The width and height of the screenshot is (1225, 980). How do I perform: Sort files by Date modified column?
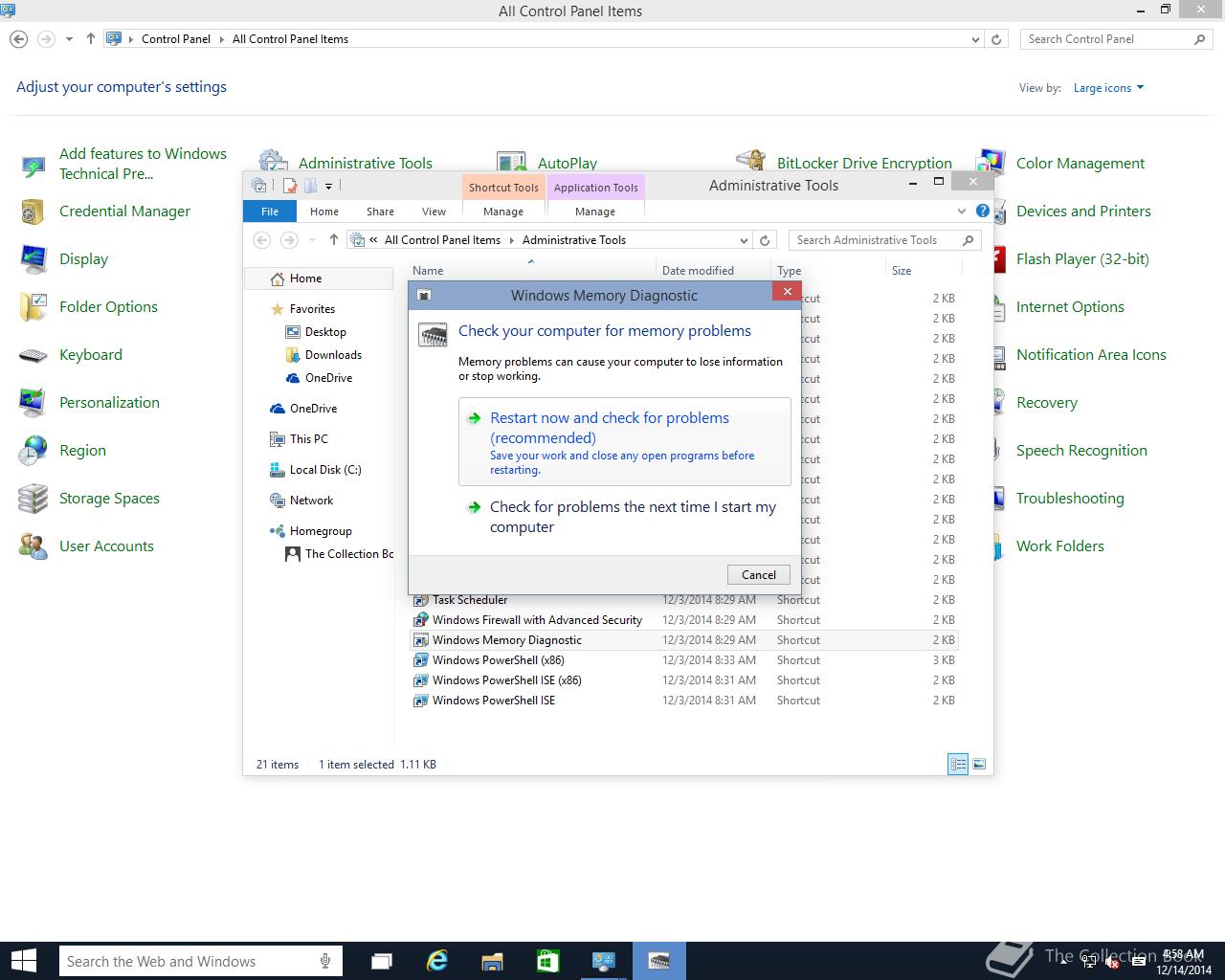click(698, 271)
